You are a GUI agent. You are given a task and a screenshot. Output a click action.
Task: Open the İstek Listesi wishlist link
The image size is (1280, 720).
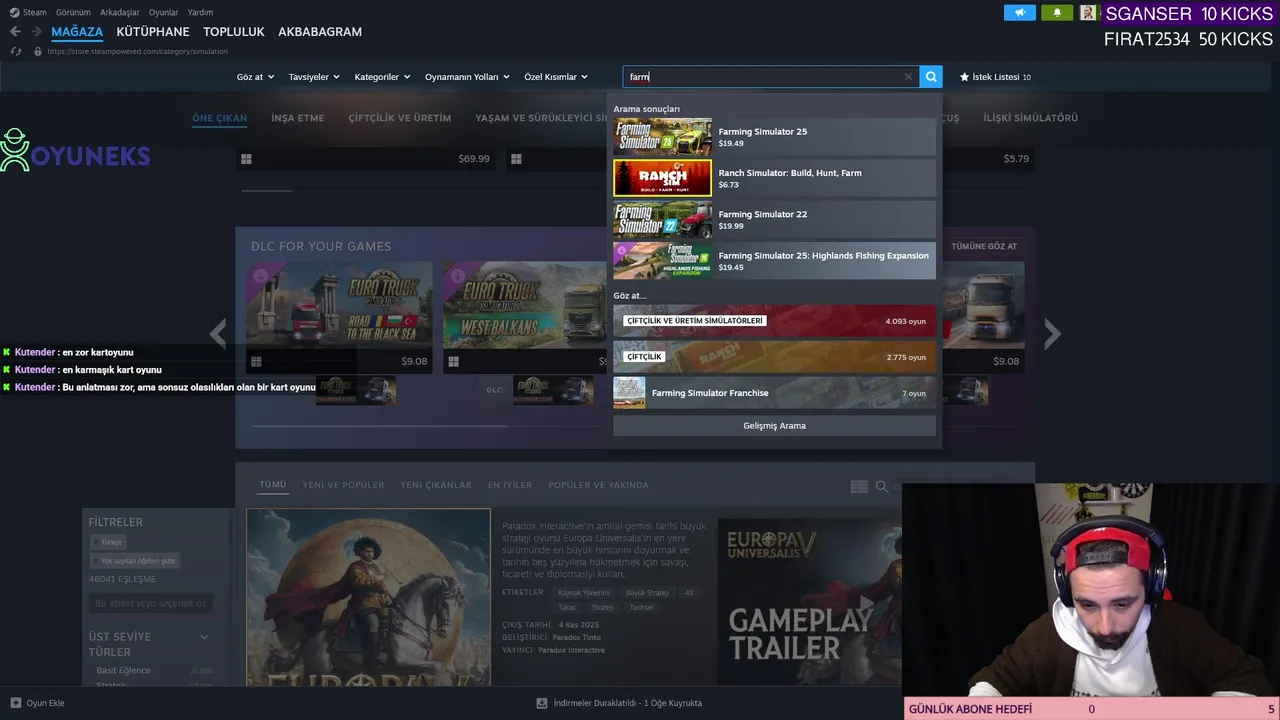click(x=995, y=77)
